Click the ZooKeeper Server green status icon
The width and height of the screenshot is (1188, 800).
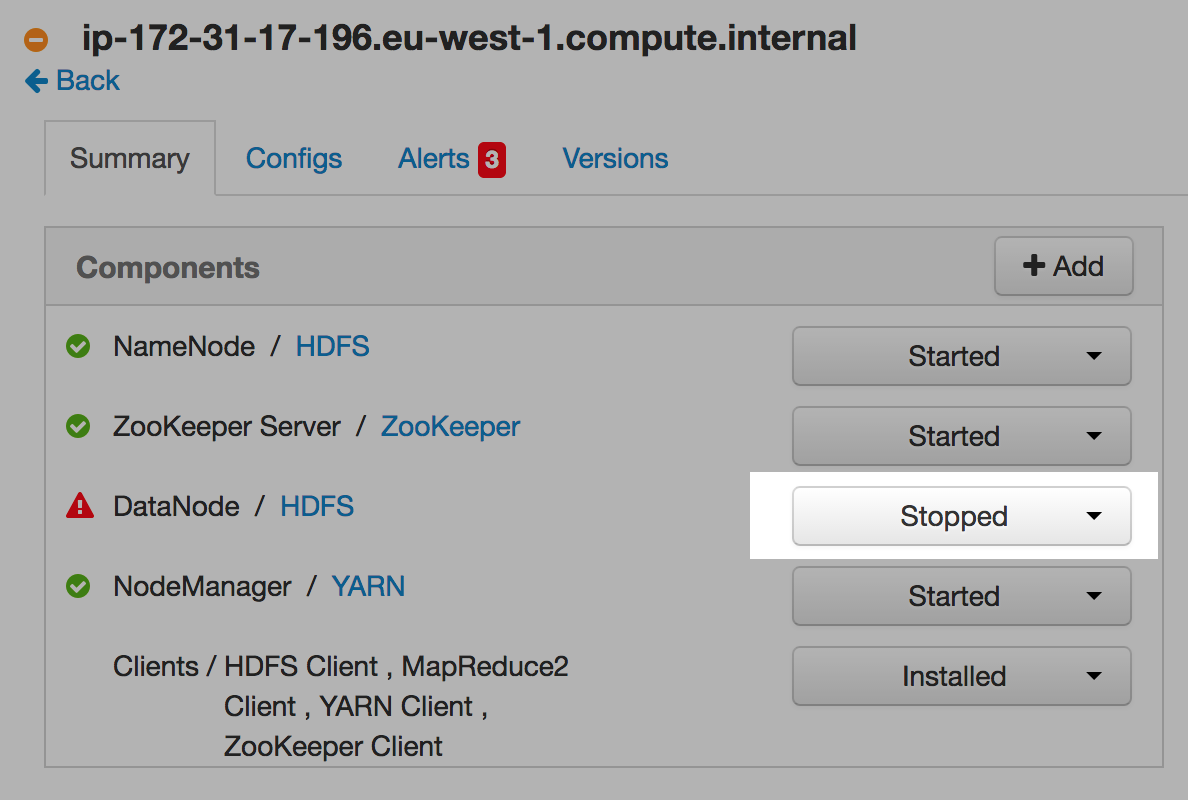tap(78, 427)
